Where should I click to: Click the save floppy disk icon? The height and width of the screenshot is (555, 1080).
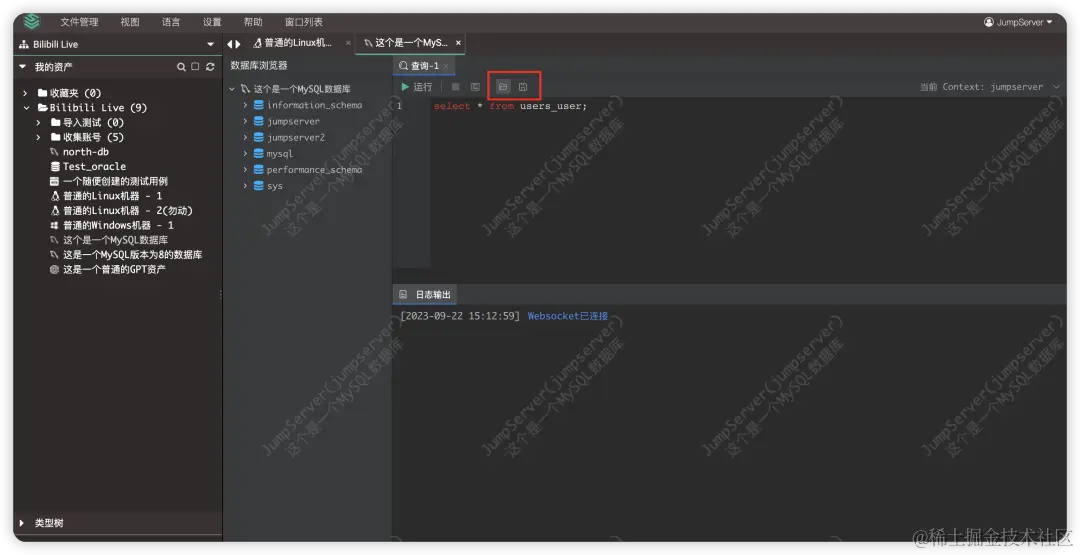(x=523, y=87)
